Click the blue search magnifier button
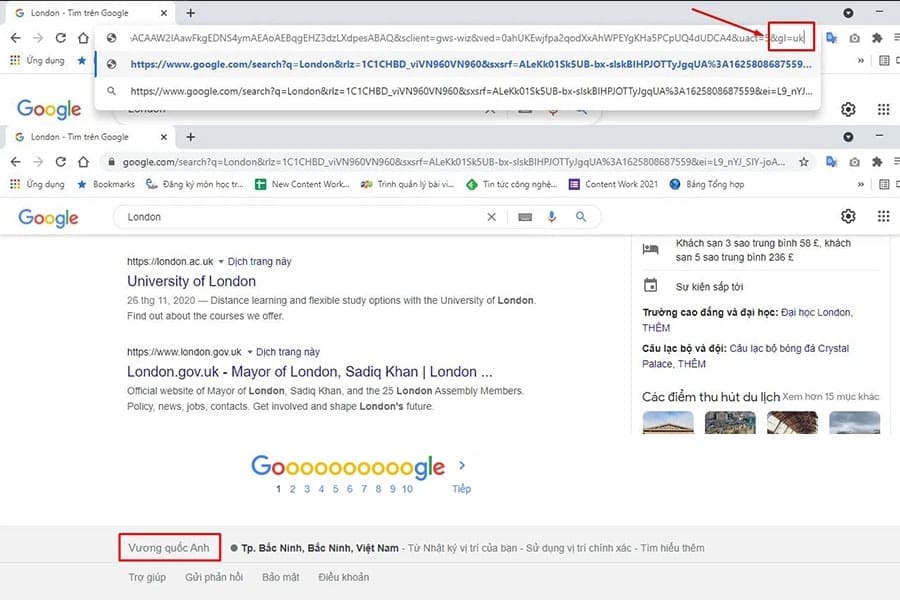This screenshot has width=900, height=600. point(581,217)
